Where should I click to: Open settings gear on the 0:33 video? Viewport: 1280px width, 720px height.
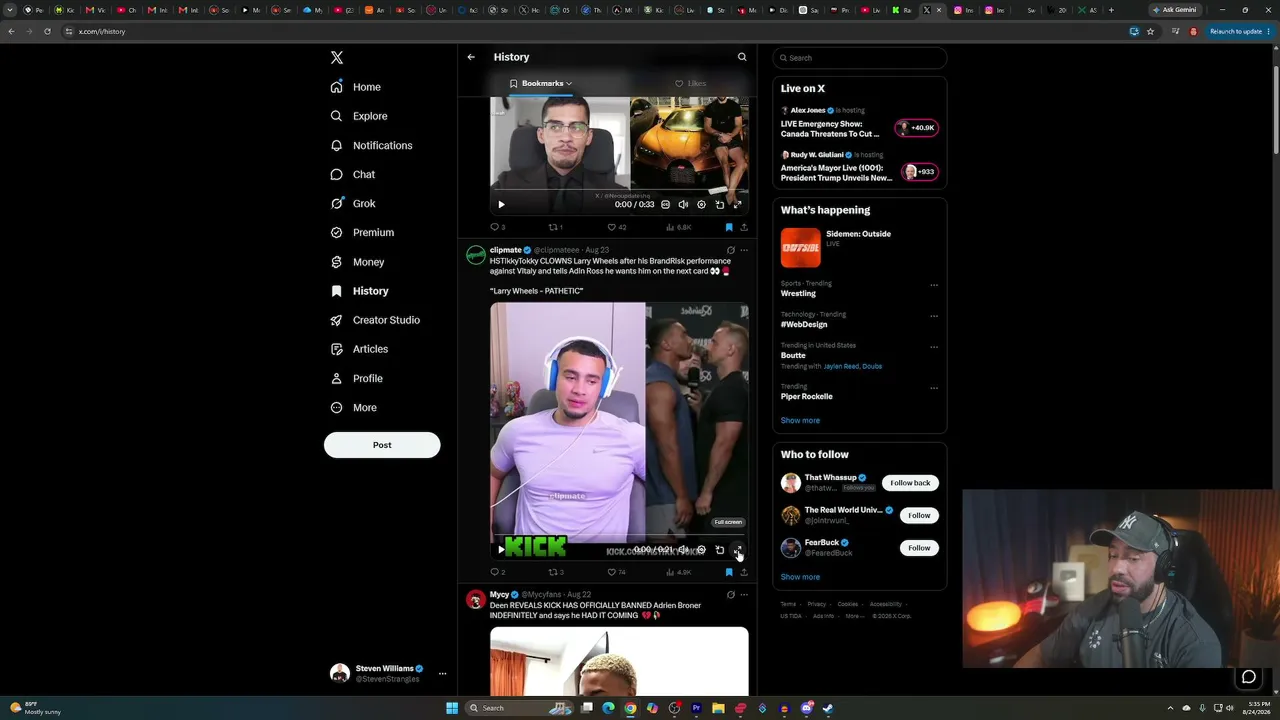tap(701, 205)
